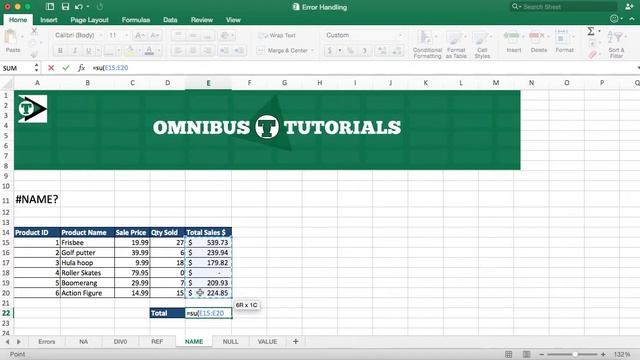This screenshot has height=360, width=640.
Task: Click the comma style icon
Action: (364, 51)
